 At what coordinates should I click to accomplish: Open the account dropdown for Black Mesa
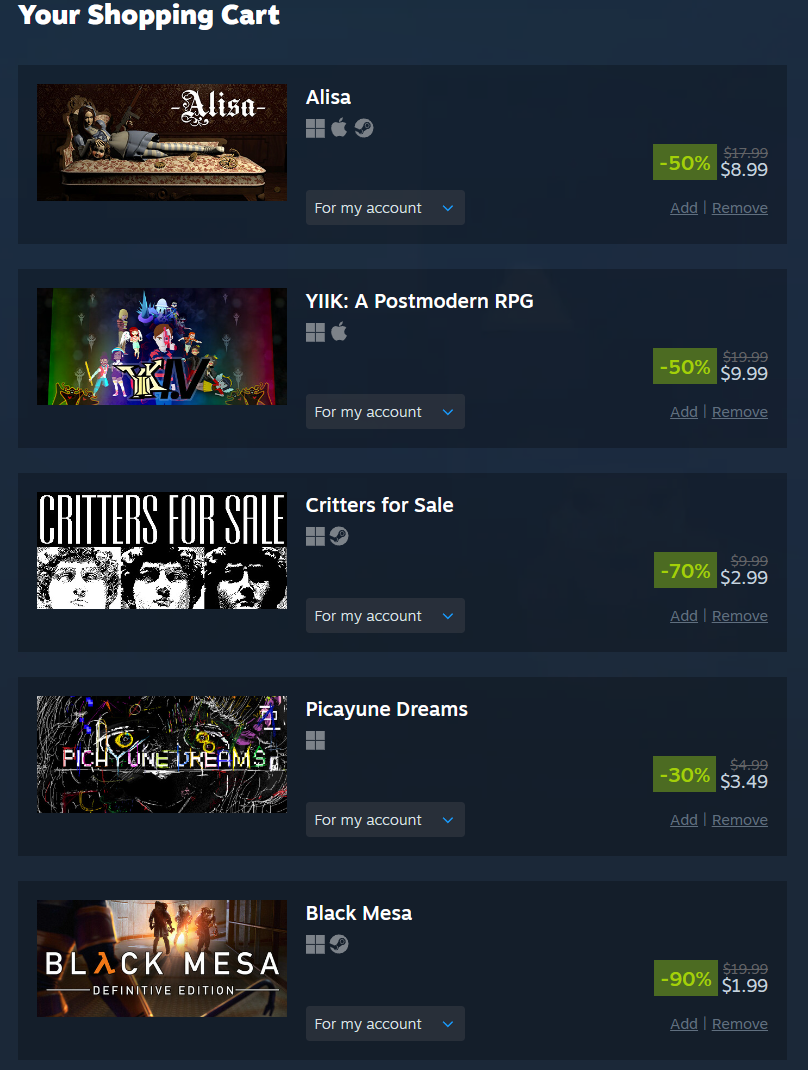point(385,1024)
